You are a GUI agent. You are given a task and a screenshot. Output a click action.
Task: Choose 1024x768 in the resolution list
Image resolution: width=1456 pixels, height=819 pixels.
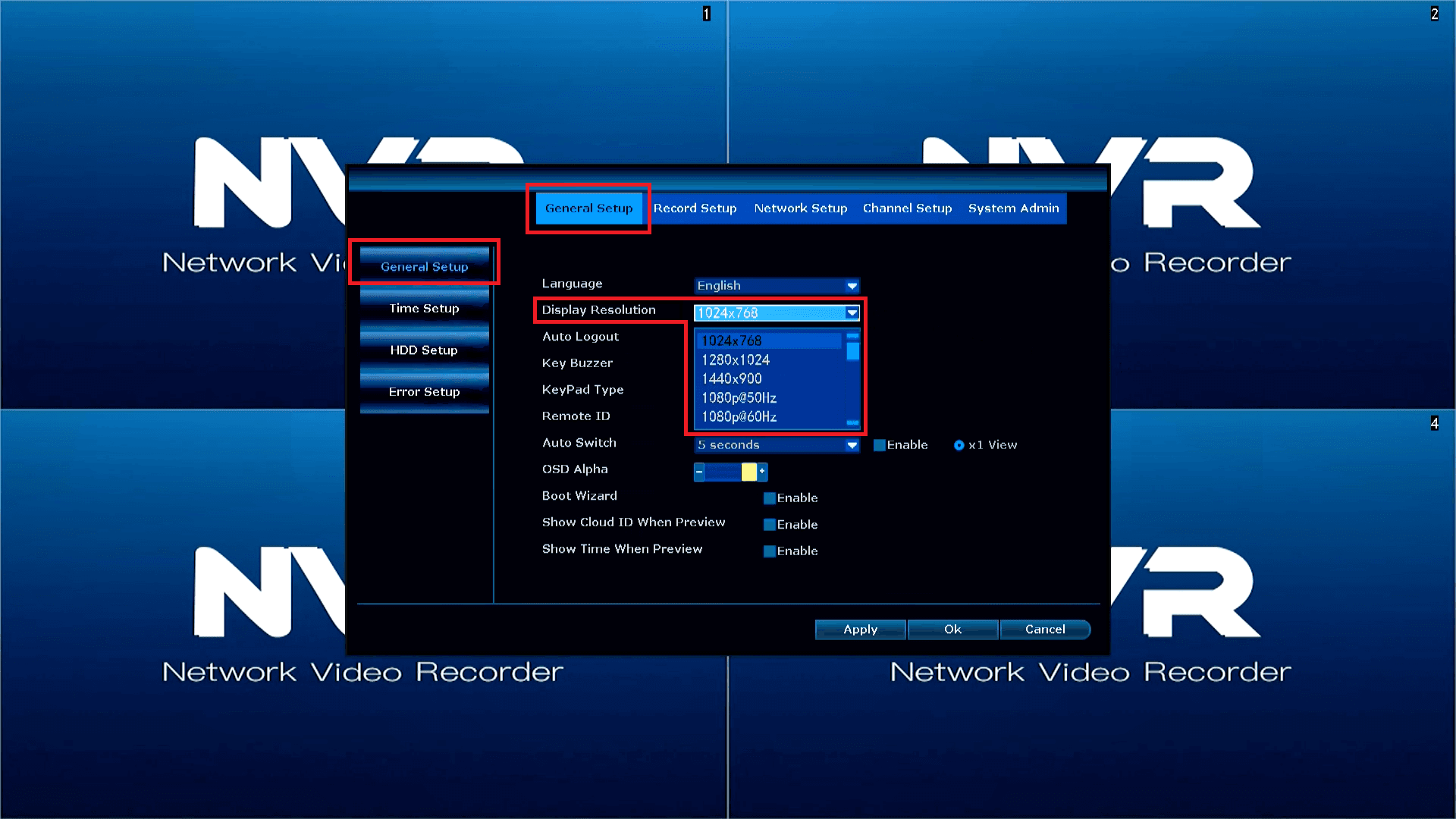[768, 340]
